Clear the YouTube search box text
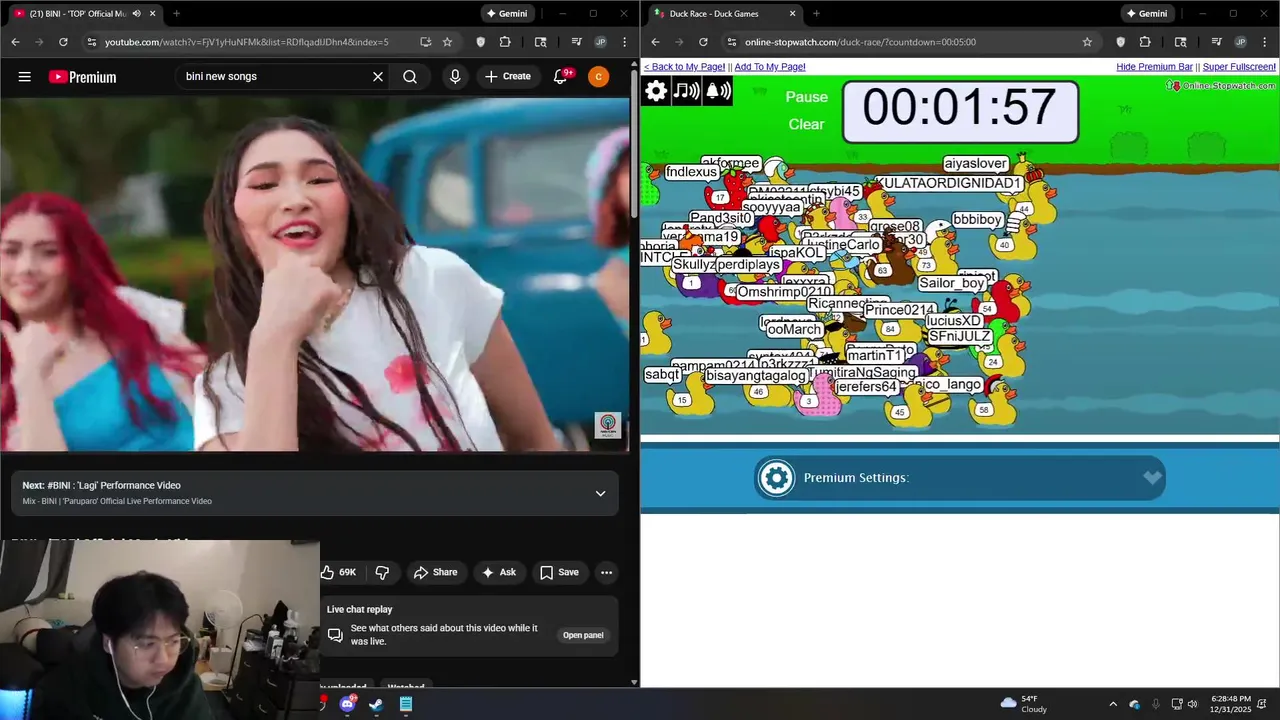Viewport: 1280px width, 720px height. 378,77
